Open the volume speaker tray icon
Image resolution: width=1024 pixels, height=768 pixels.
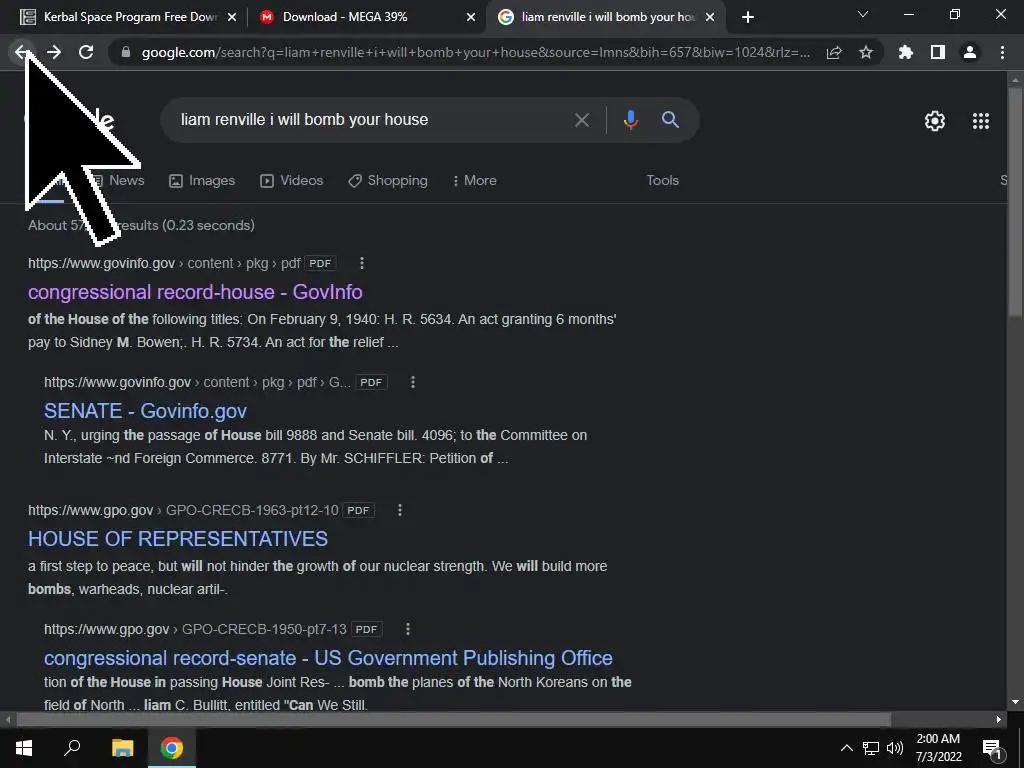click(x=895, y=748)
